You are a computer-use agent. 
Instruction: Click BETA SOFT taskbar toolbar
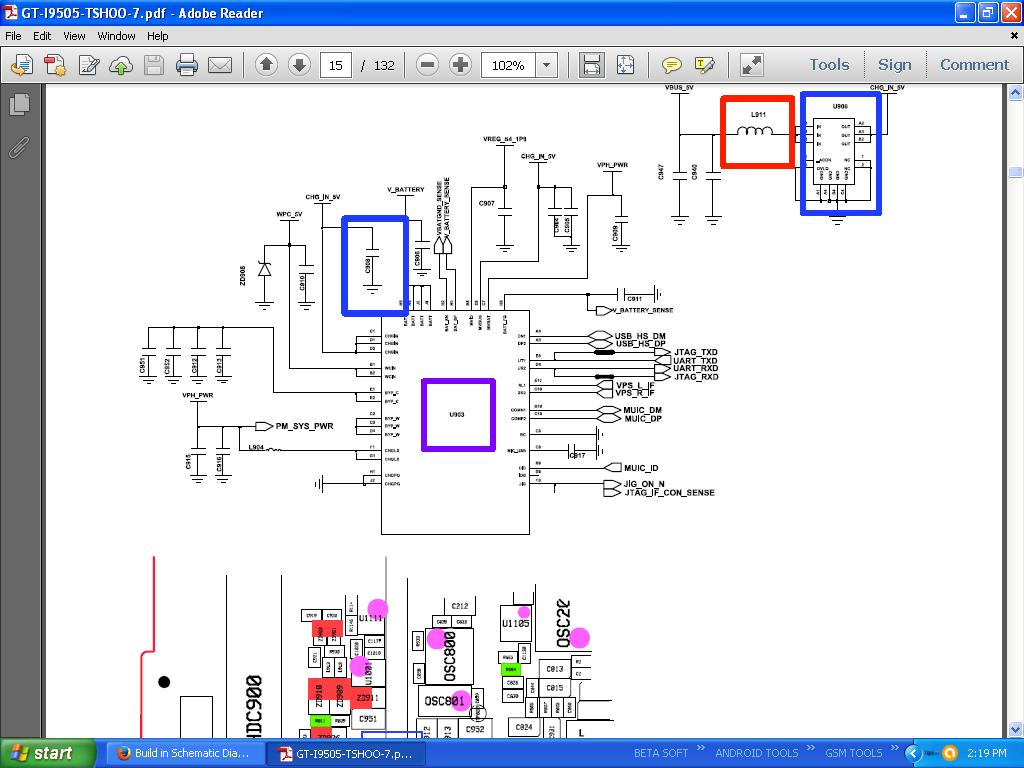click(660, 753)
